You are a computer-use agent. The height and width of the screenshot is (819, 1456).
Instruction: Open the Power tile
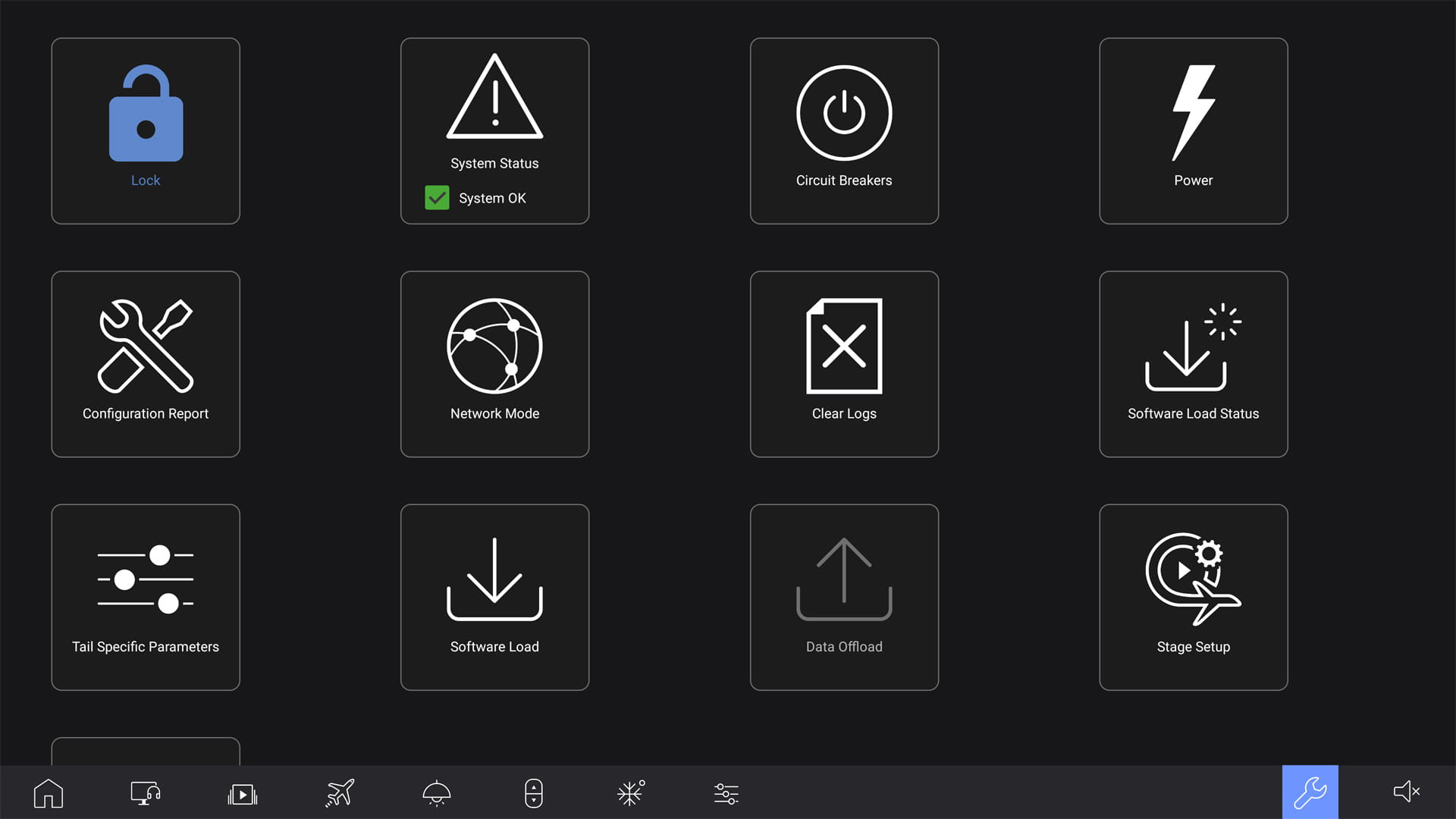point(1193,130)
